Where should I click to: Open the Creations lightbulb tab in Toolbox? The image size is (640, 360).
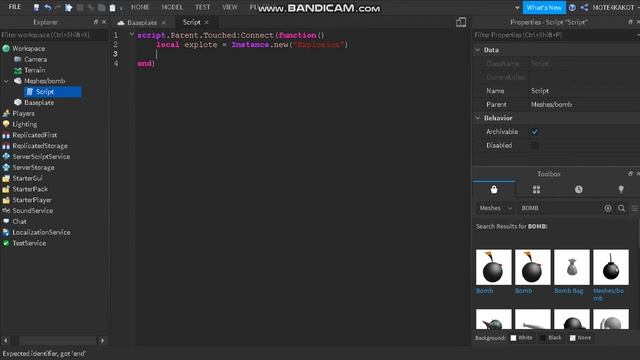[621, 189]
